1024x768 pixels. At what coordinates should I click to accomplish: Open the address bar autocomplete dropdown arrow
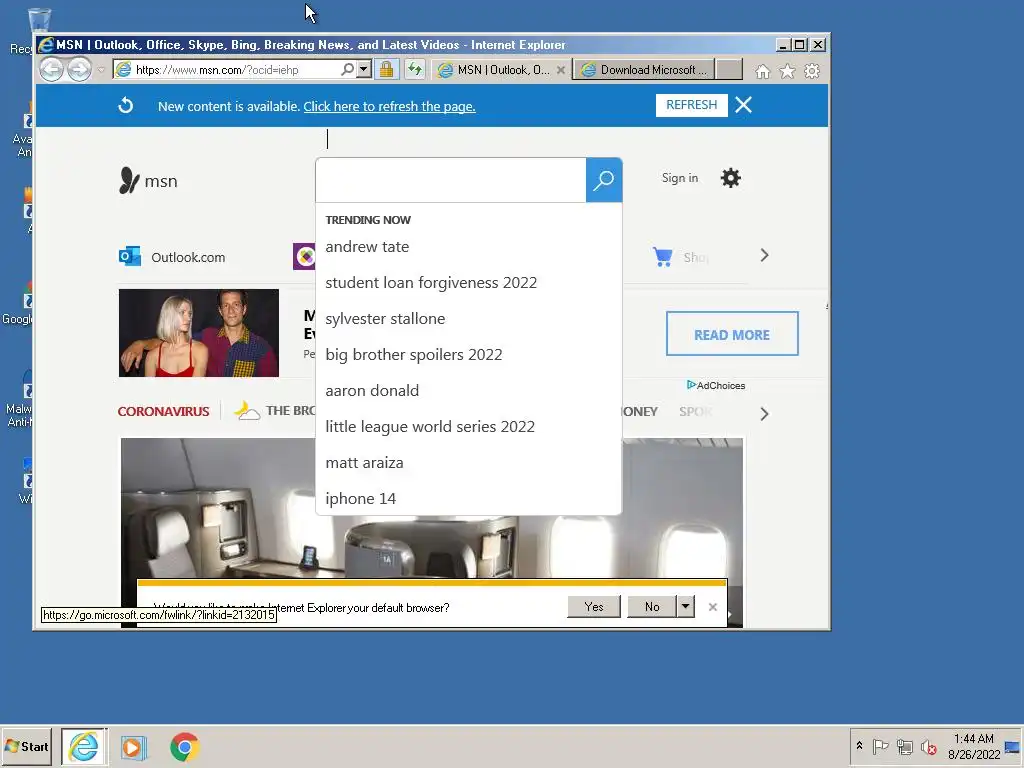[364, 69]
